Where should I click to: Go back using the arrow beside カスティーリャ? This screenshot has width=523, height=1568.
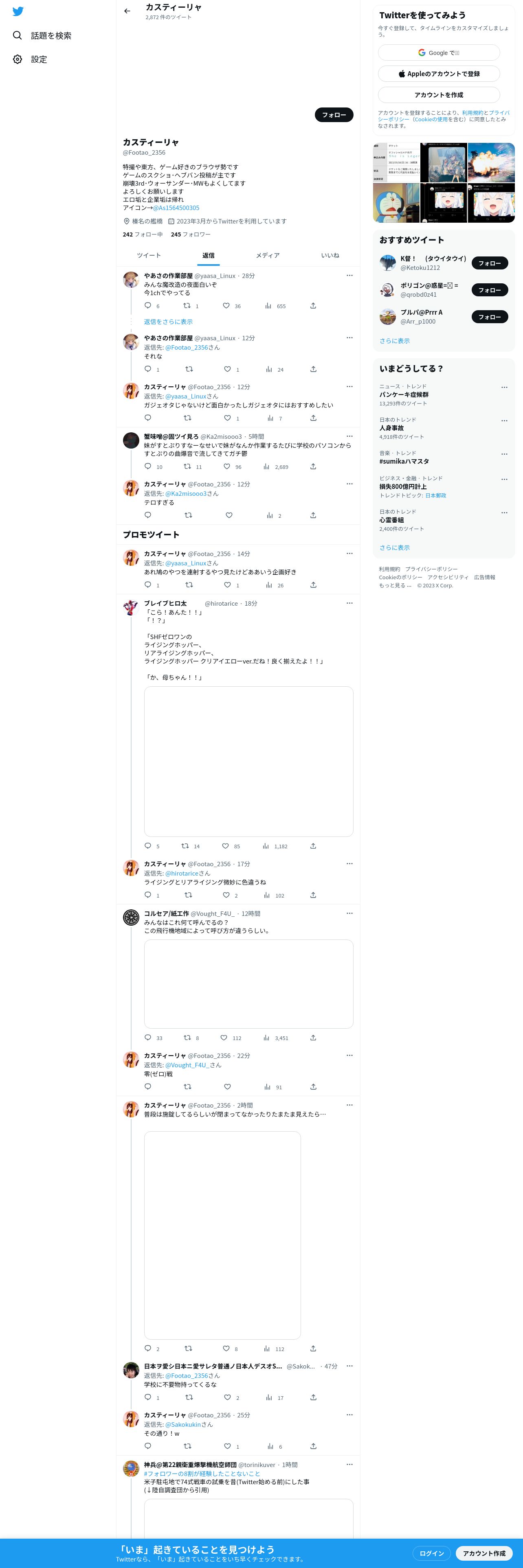point(127,11)
